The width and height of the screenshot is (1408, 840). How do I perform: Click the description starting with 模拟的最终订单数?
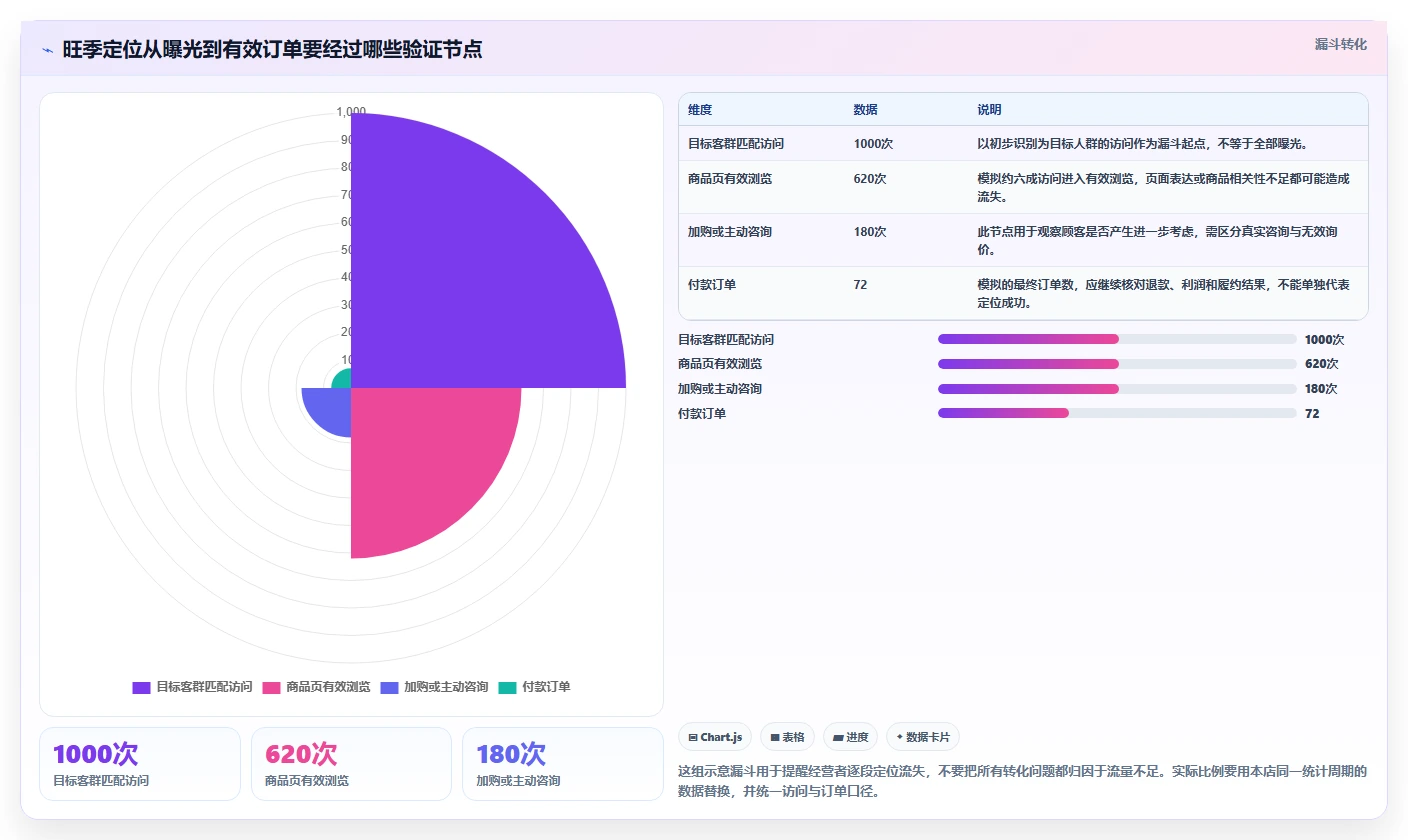pos(1163,294)
